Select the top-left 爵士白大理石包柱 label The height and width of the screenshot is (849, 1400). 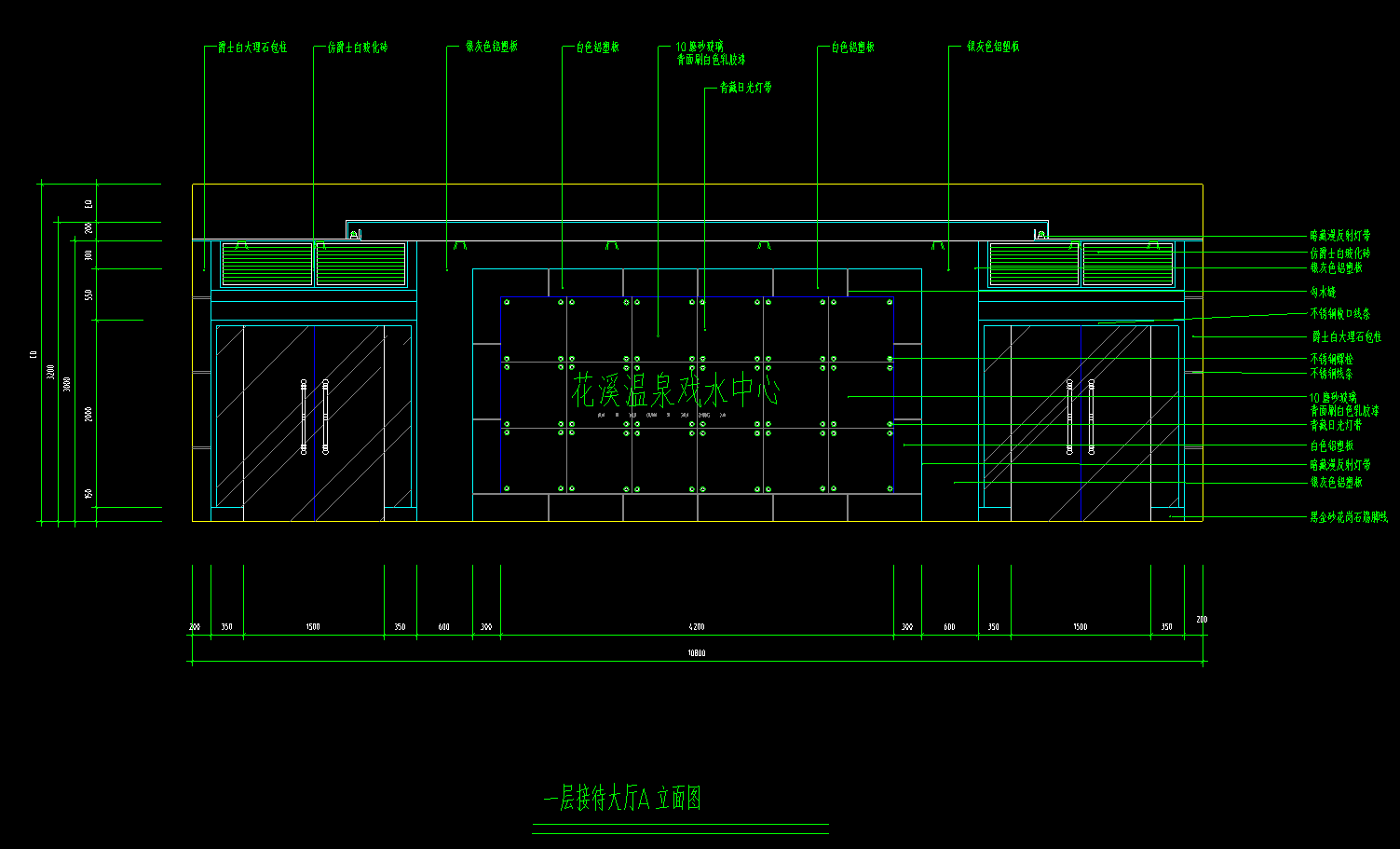[x=252, y=48]
